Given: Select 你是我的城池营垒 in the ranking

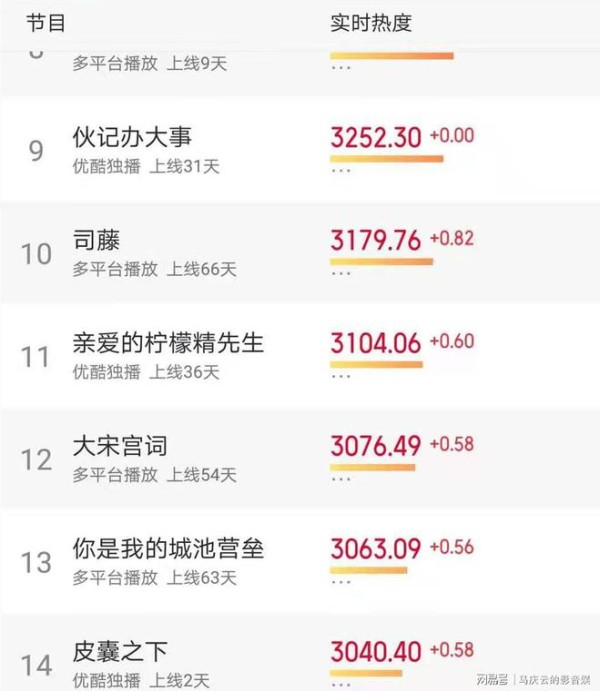Looking at the screenshot, I should coord(168,549).
